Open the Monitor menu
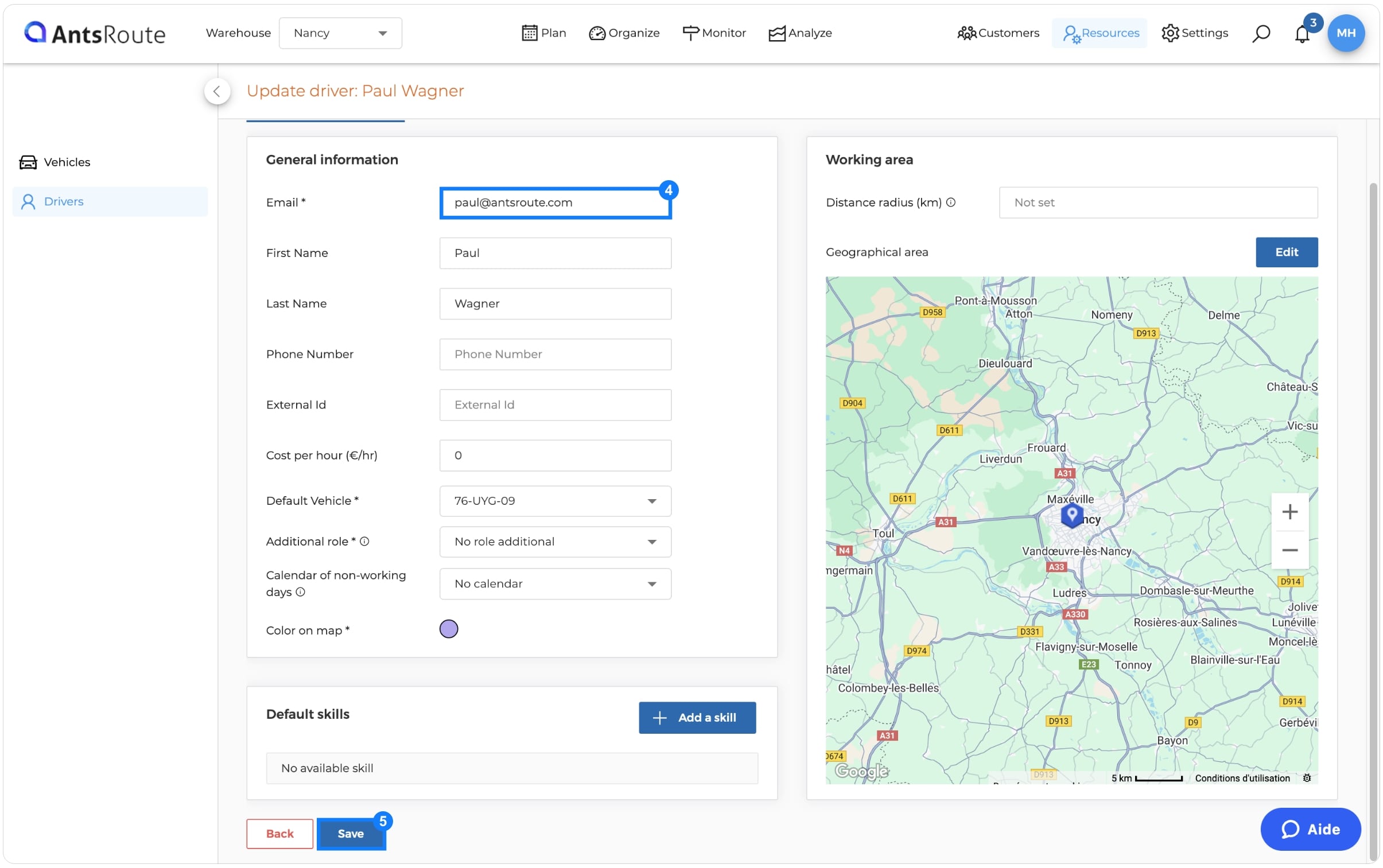This screenshot has width=1383, height=868. [714, 33]
